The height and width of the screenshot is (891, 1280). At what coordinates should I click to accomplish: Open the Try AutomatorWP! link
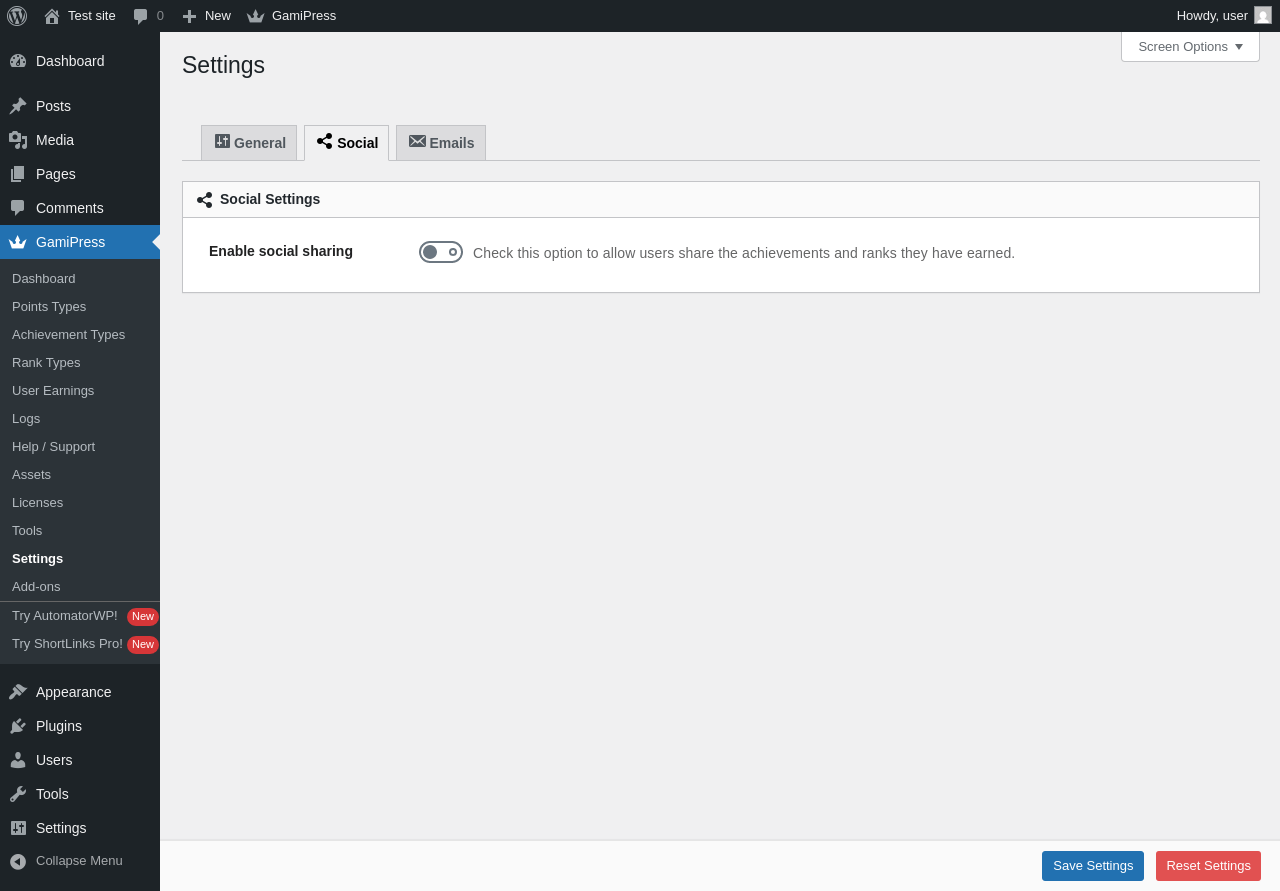[65, 616]
